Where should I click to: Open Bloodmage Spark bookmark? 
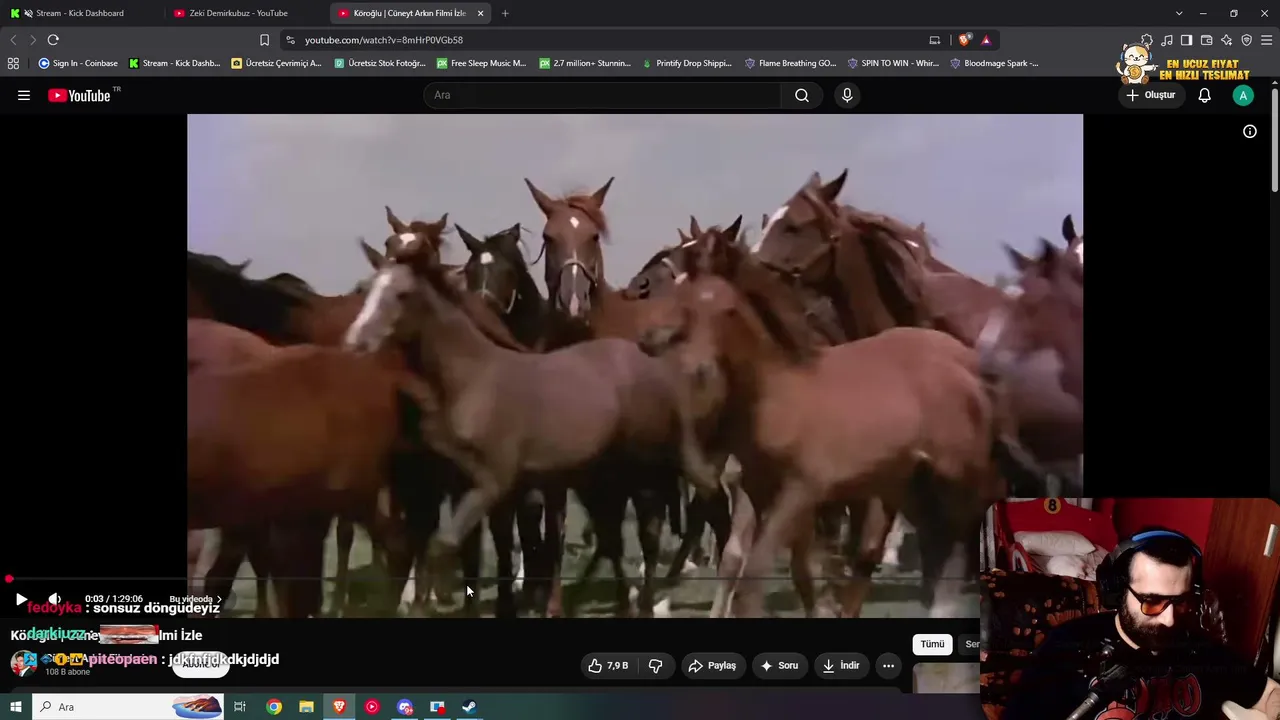pyautogui.click(x=994, y=63)
